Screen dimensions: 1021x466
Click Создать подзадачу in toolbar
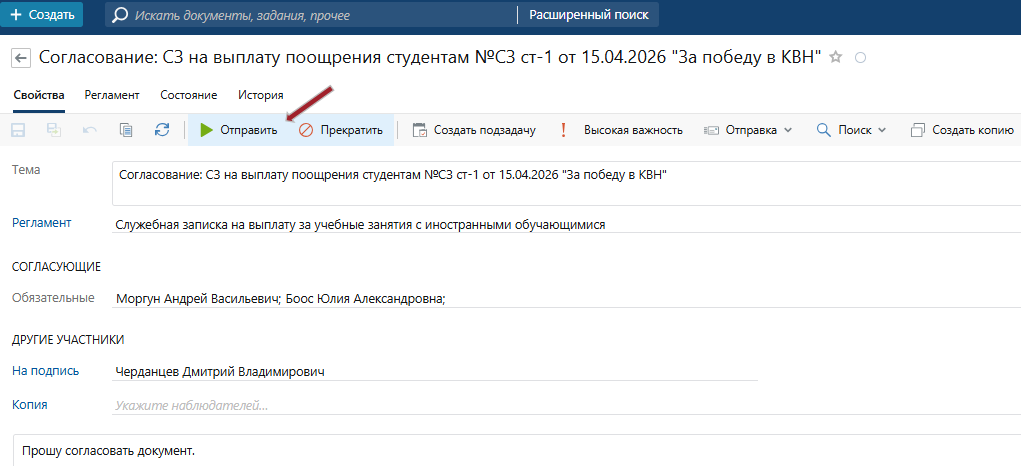point(475,130)
